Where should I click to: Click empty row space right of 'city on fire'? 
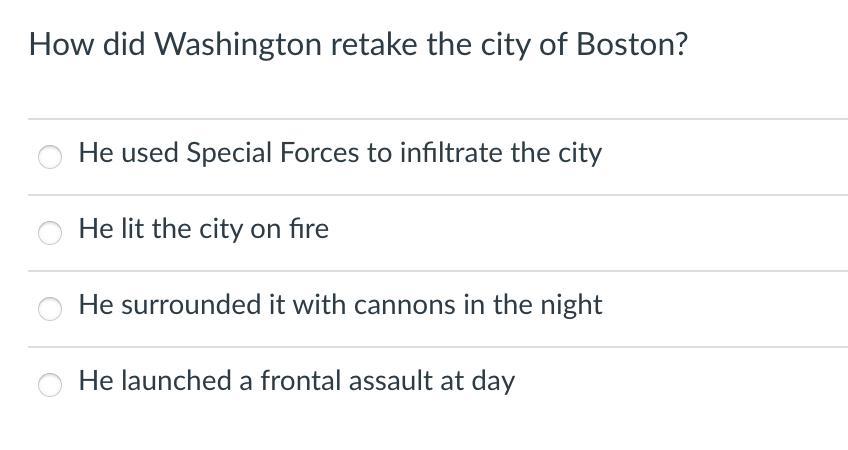click(x=588, y=233)
